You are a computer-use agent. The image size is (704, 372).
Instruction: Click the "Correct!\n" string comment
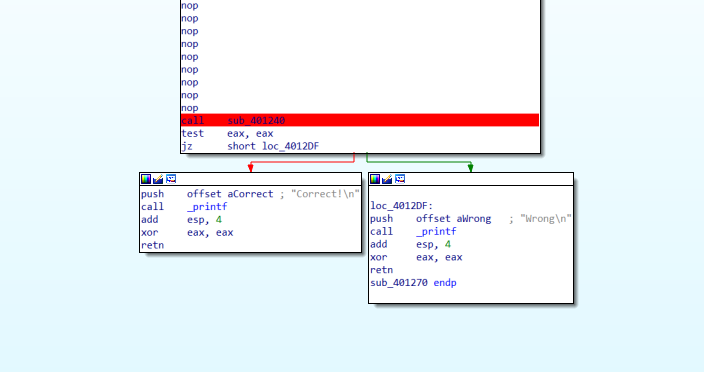coord(325,194)
